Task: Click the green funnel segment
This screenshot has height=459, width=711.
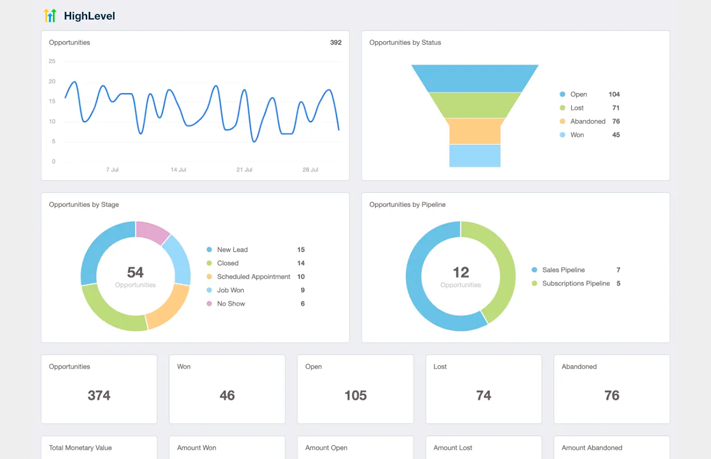Action: click(x=475, y=105)
